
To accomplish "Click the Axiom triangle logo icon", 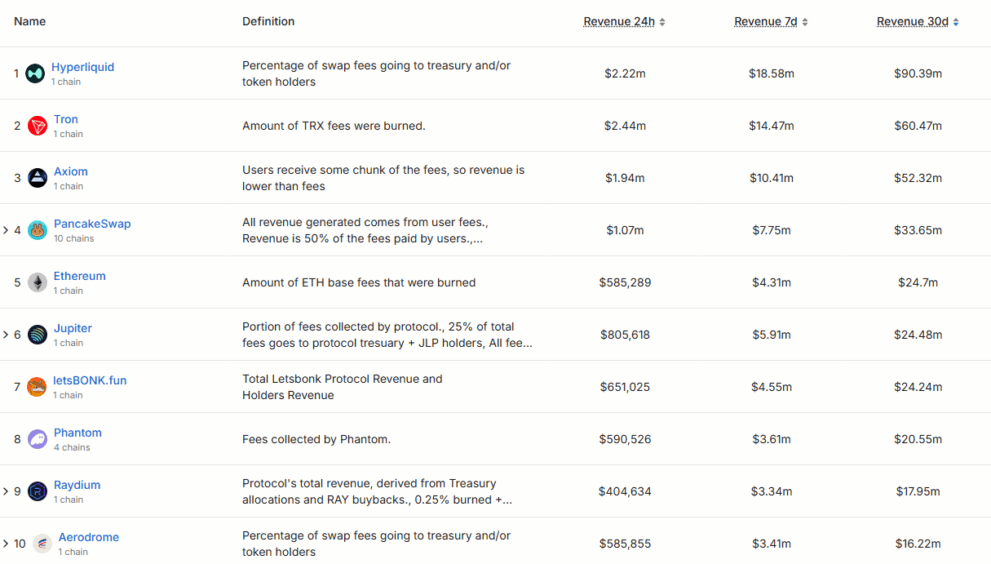I will pyautogui.click(x=37, y=178).
